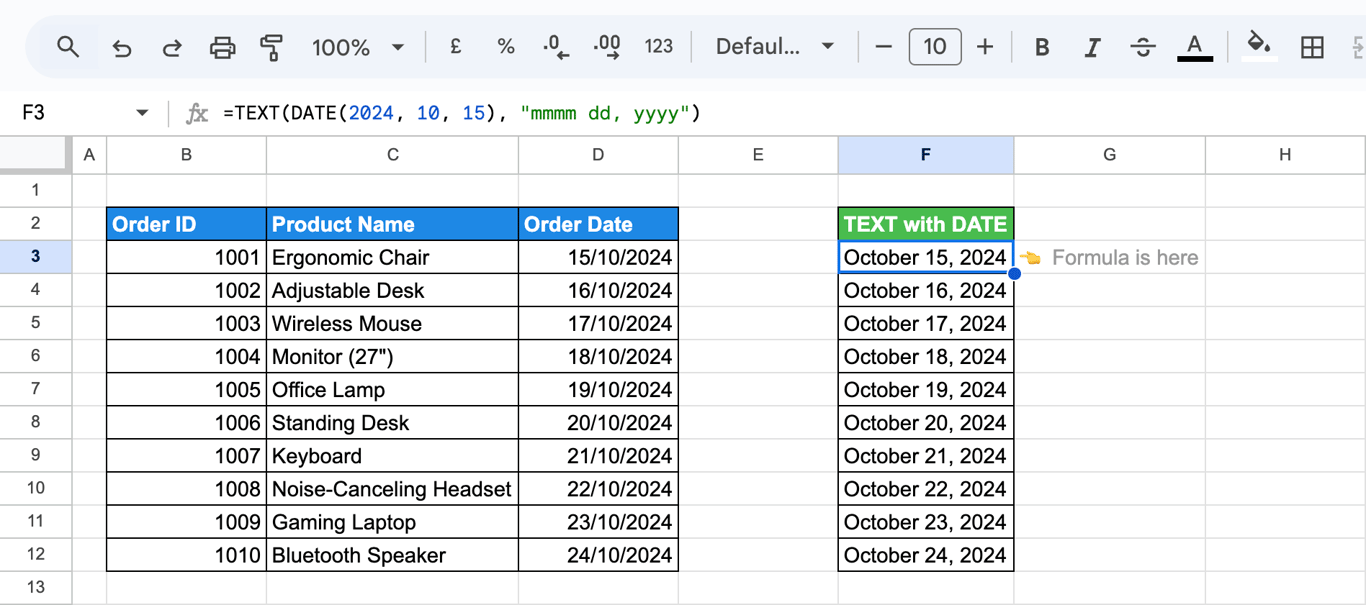The image size is (1366, 605).
Task: Select order ID cell 1010
Action: coord(186,555)
